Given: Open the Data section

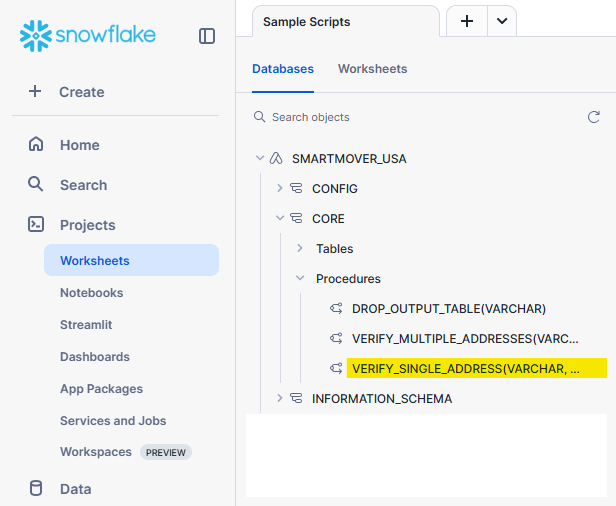Looking at the screenshot, I should (75, 489).
